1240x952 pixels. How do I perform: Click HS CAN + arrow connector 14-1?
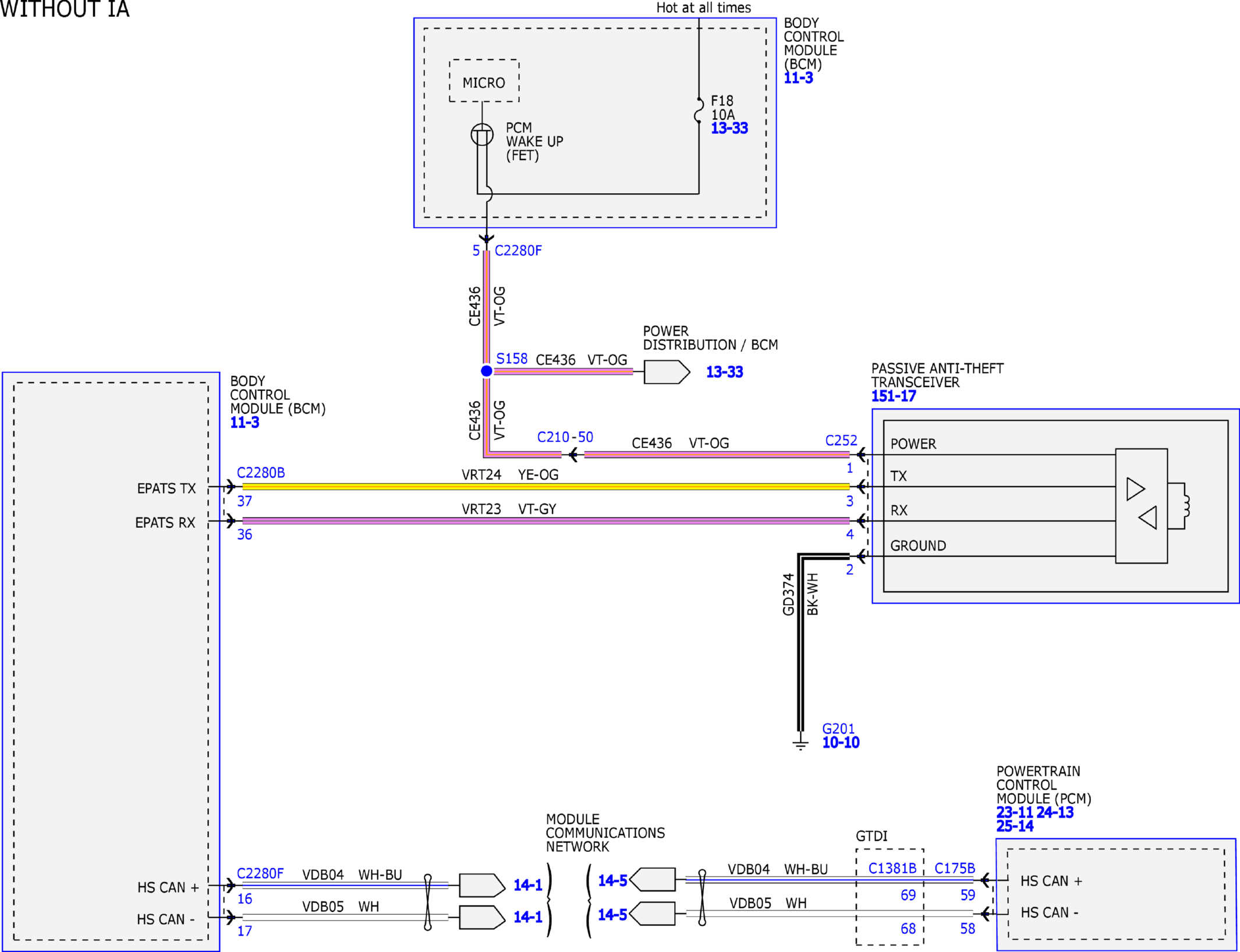coord(482,885)
